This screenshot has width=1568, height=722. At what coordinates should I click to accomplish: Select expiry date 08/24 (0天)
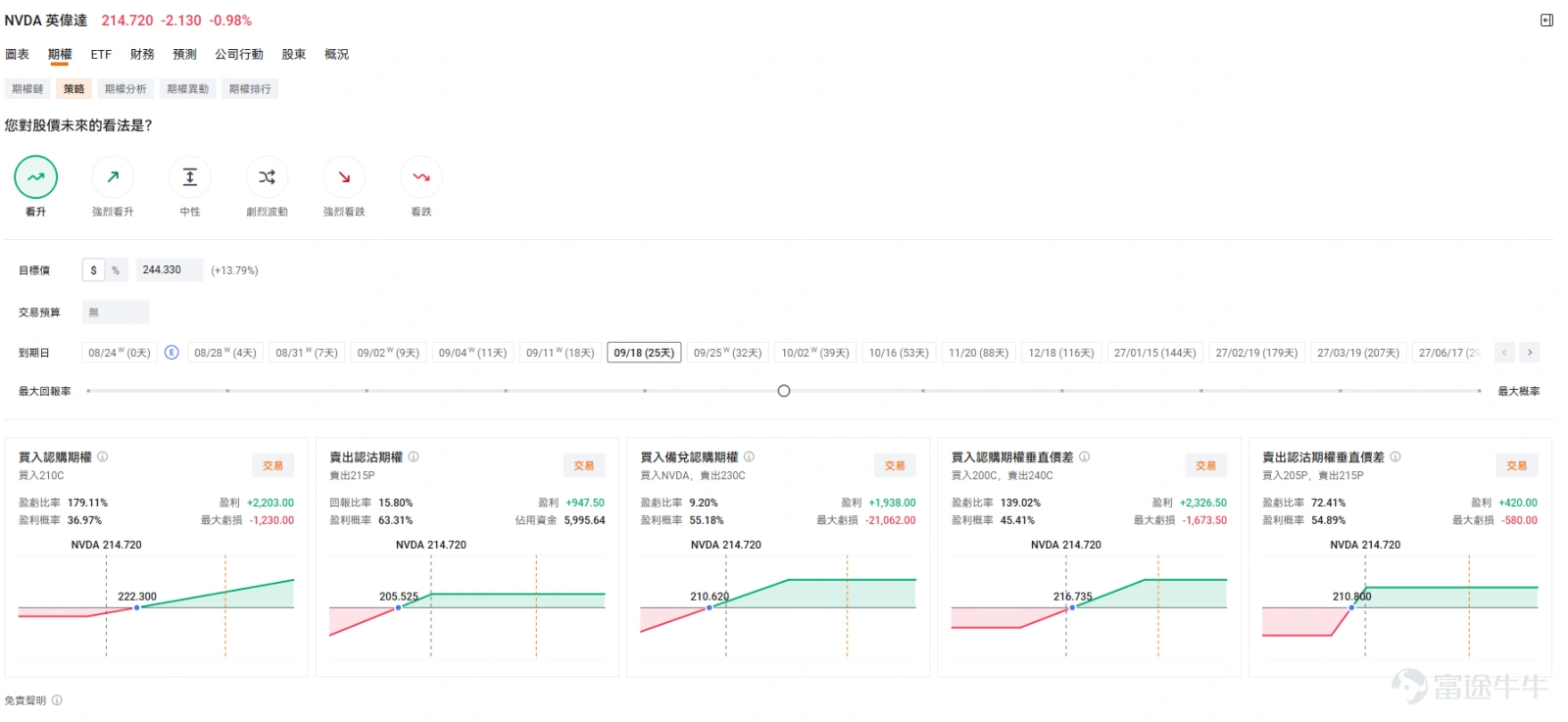click(x=120, y=353)
